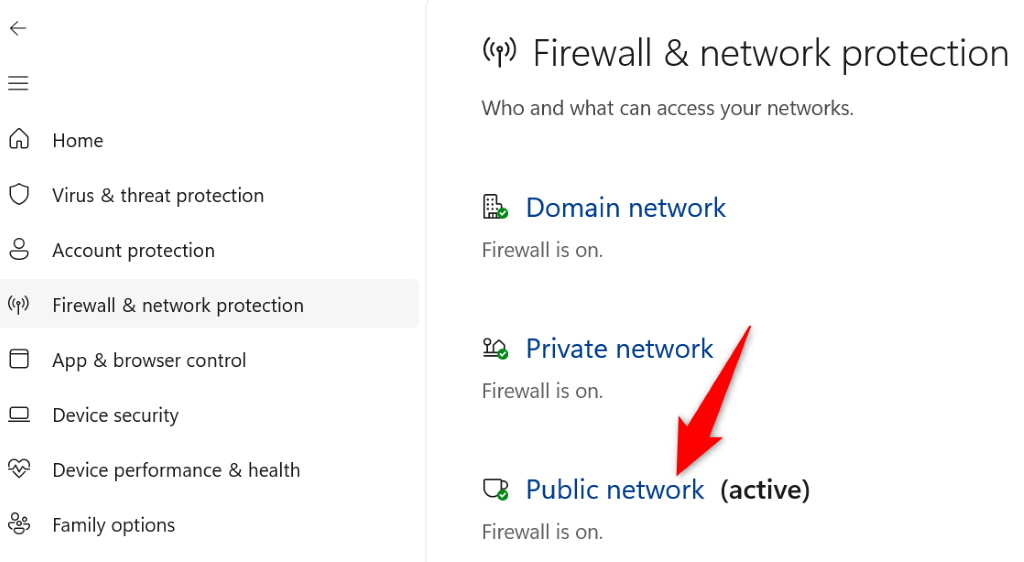Click the Home house icon
This screenshot has width=1024, height=562.
click(x=19, y=140)
